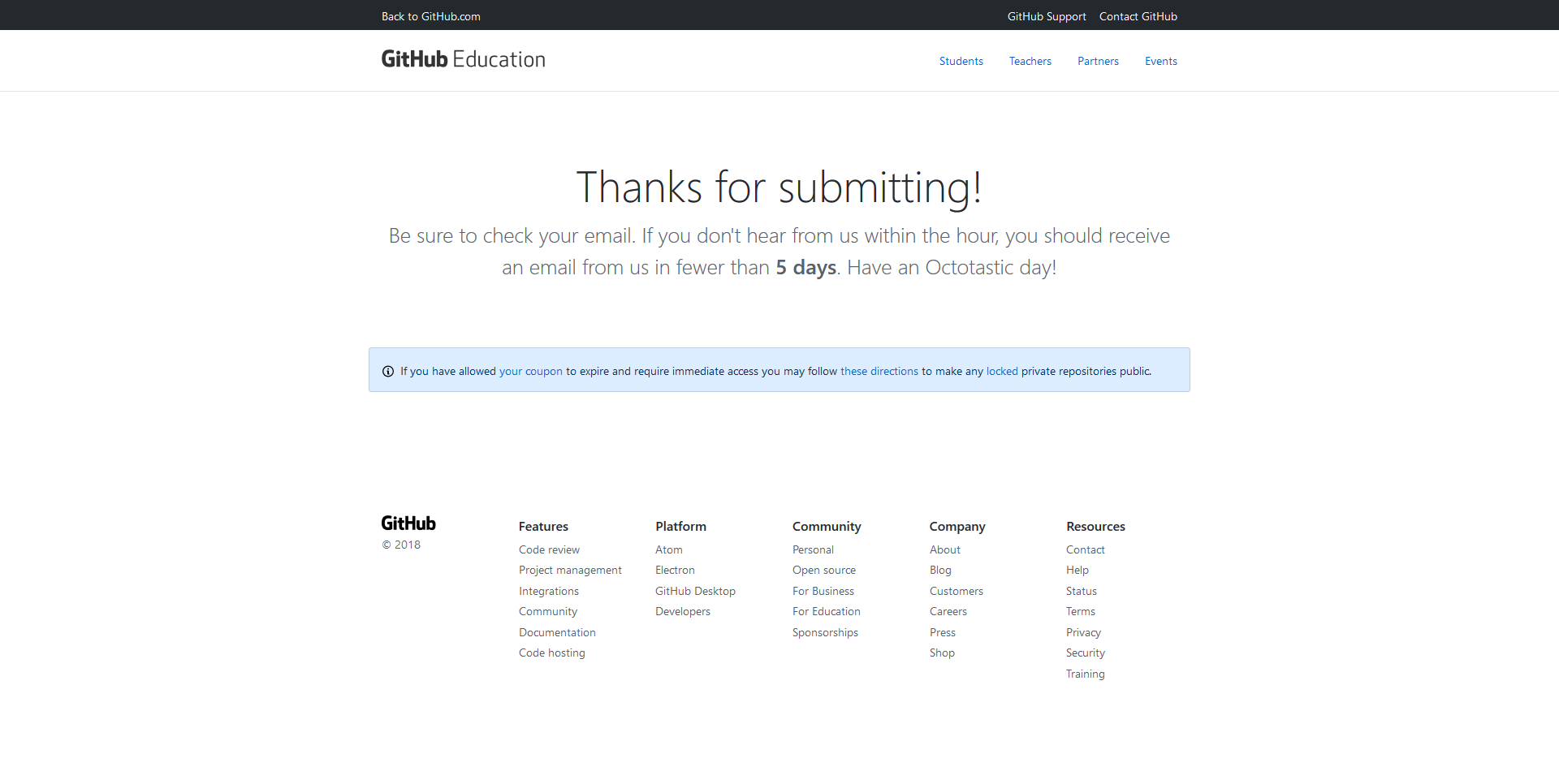This screenshot has width=1559, height=784.
Task: Open Terms footer link
Action: 1081,611
